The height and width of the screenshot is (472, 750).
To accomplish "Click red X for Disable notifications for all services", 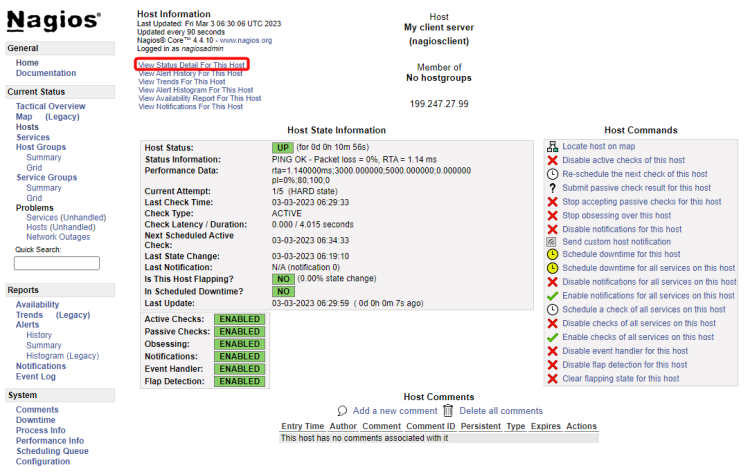I will (x=552, y=282).
